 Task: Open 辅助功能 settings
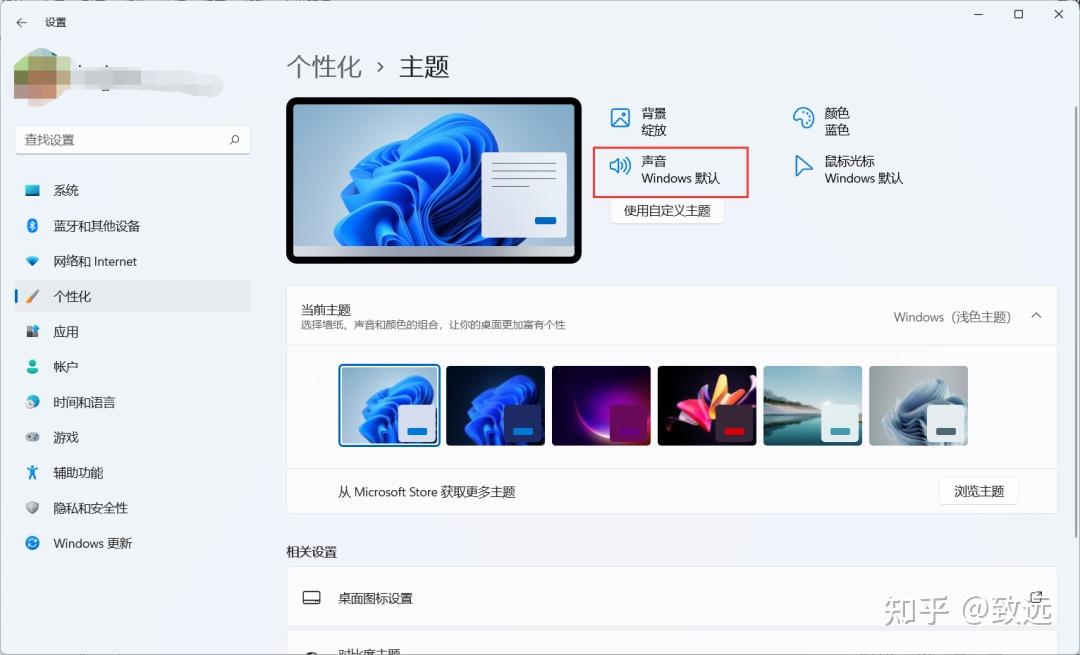pos(132,472)
